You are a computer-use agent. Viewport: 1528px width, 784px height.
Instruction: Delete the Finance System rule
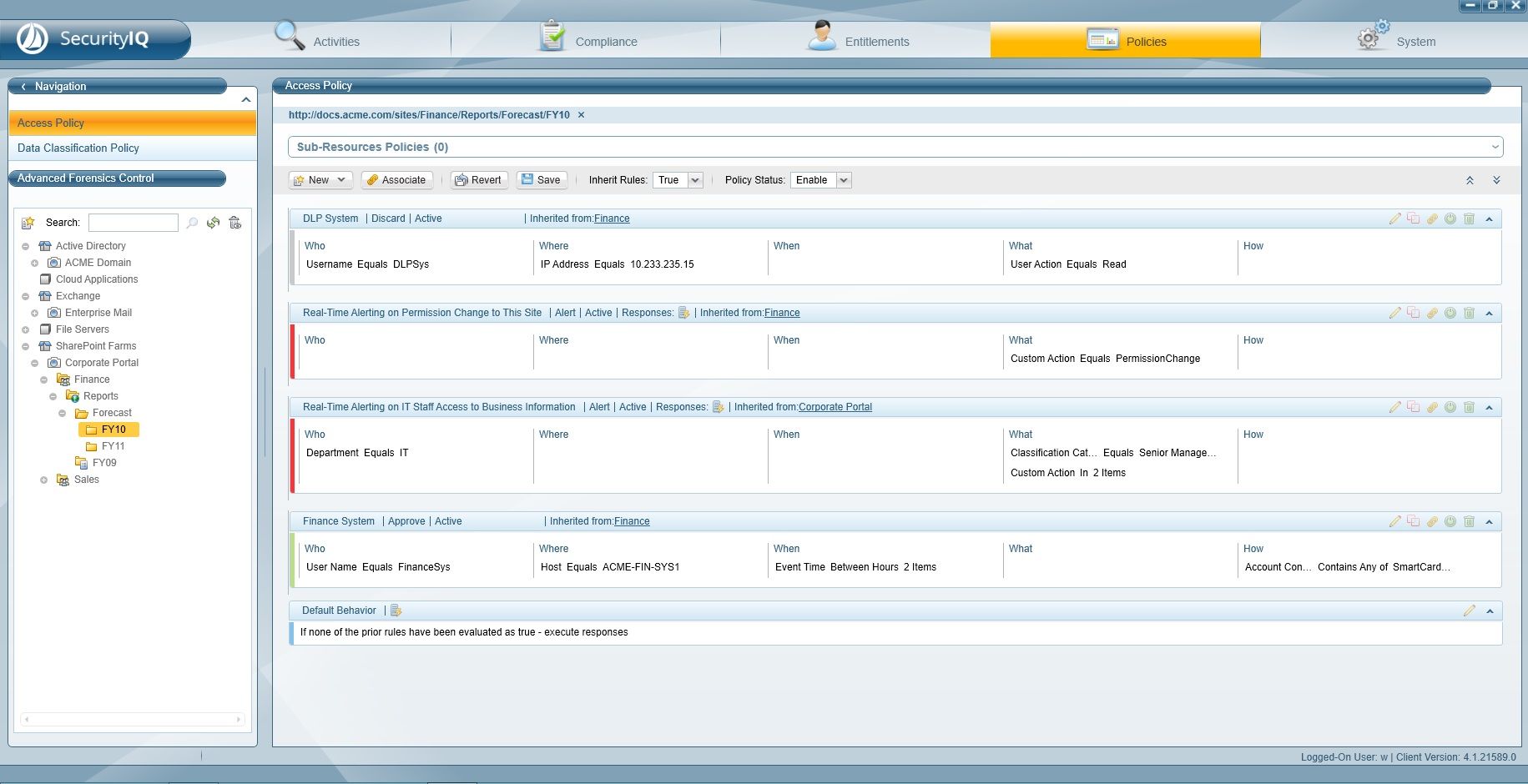click(x=1469, y=521)
